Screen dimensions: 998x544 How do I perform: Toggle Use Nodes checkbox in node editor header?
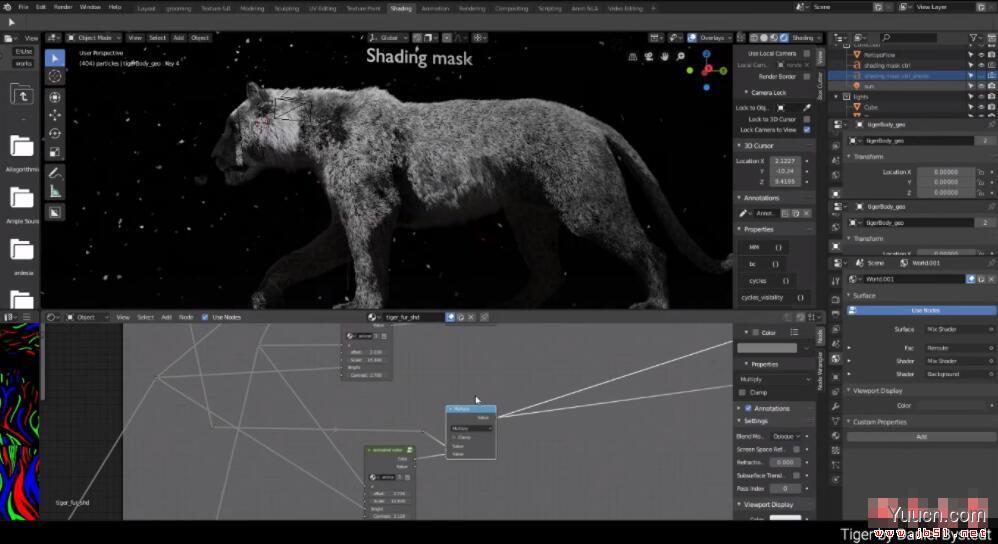(x=205, y=317)
